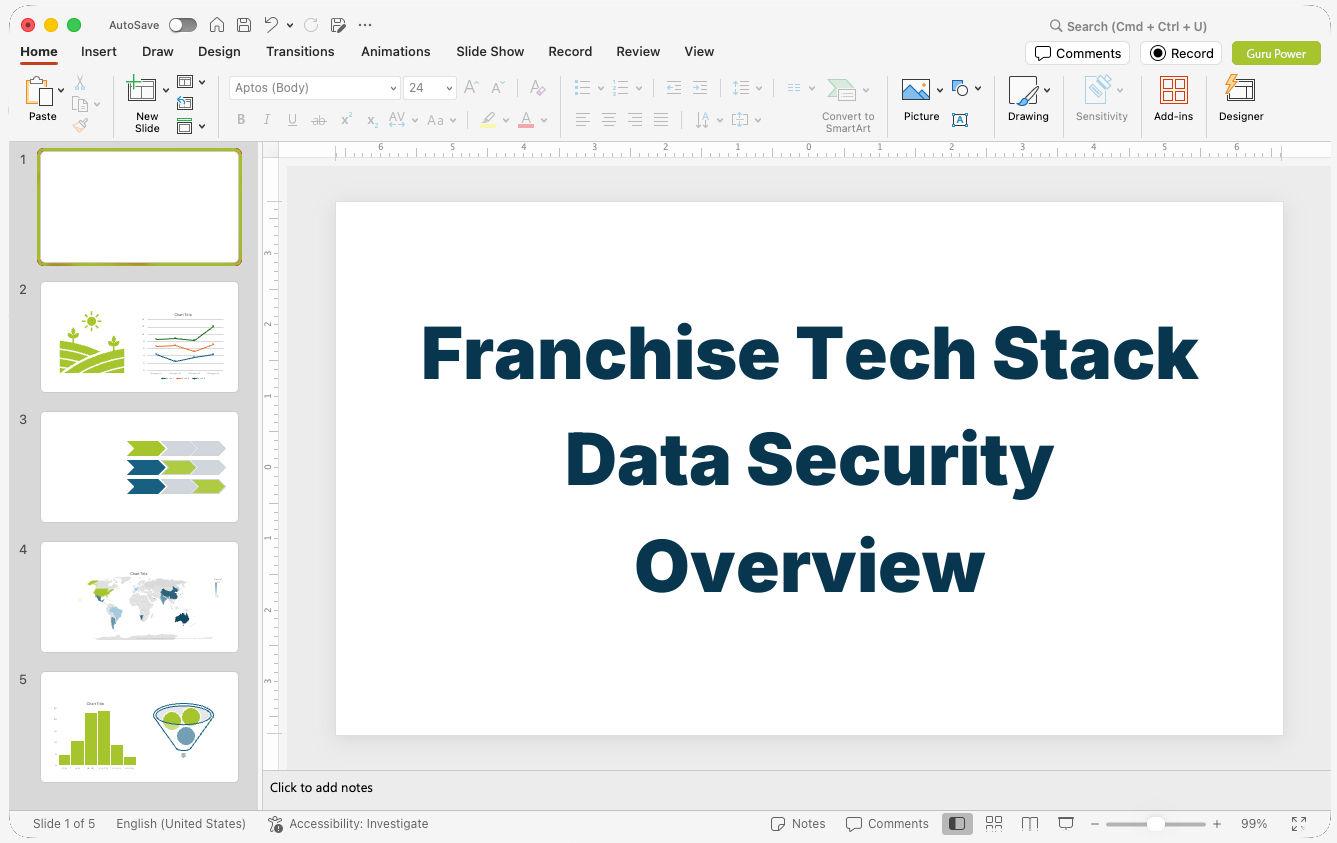Viewport: 1337px width, 843px height.
Task: Open the Section dropdown
Action: click(x=191, y=126)
